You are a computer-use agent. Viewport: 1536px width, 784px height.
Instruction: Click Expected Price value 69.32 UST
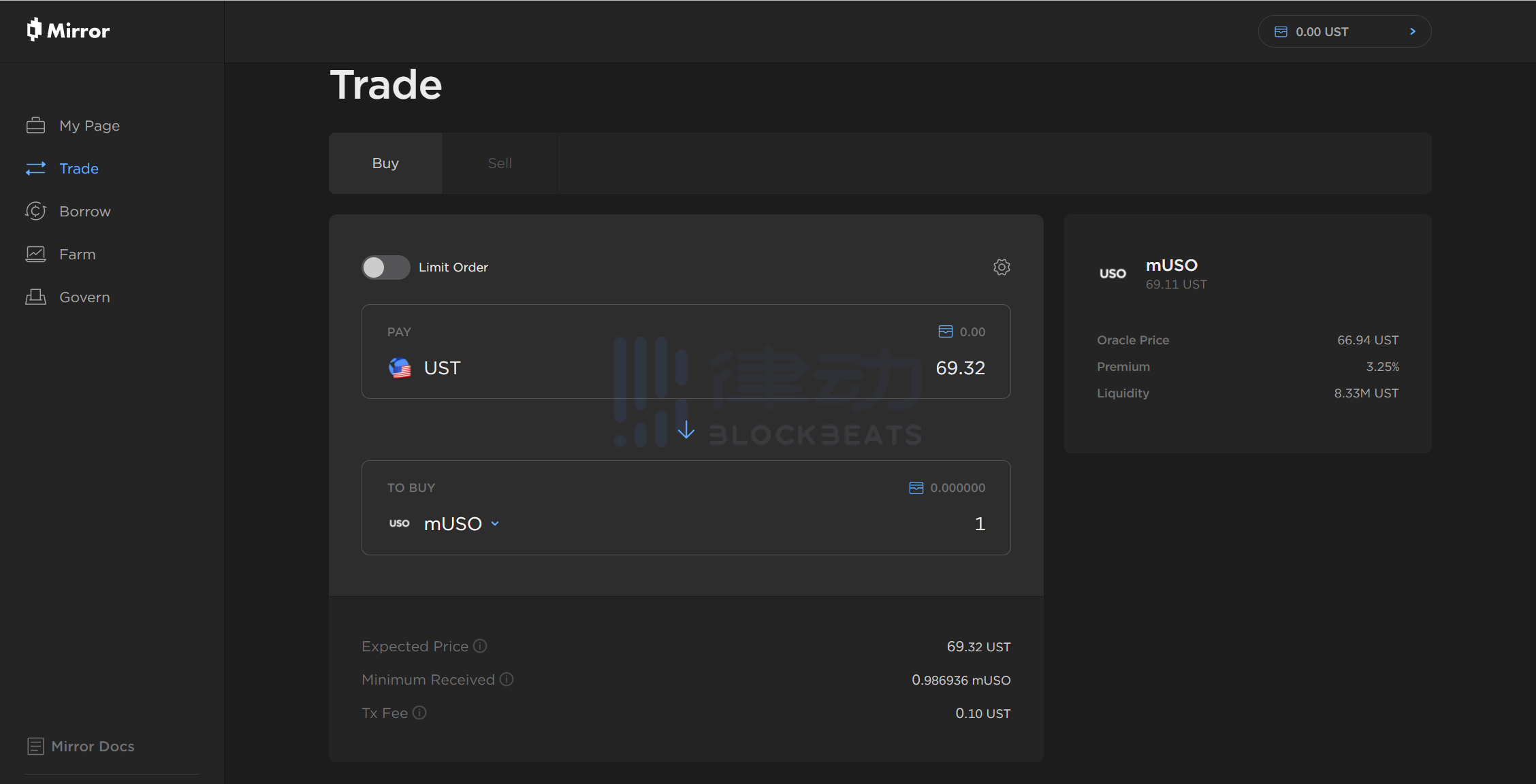point(978,647)
